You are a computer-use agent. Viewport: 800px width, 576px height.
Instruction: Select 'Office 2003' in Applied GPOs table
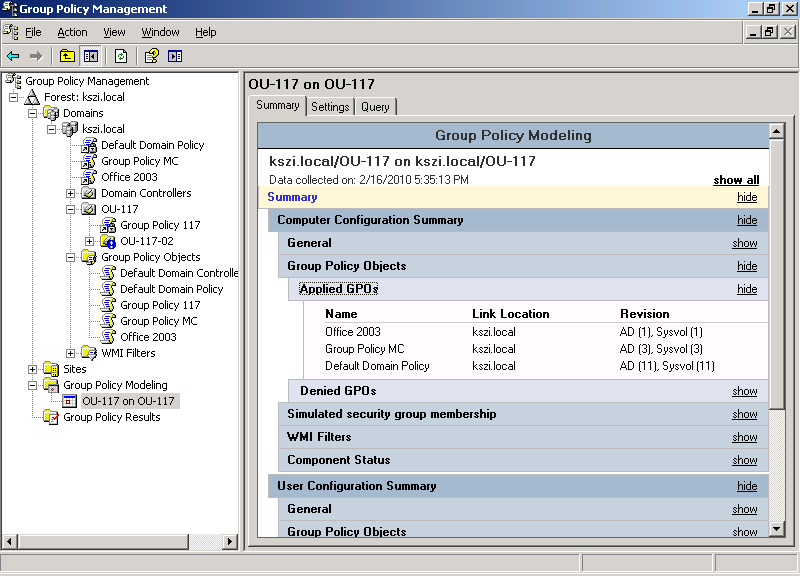click(x=353, y=332)
